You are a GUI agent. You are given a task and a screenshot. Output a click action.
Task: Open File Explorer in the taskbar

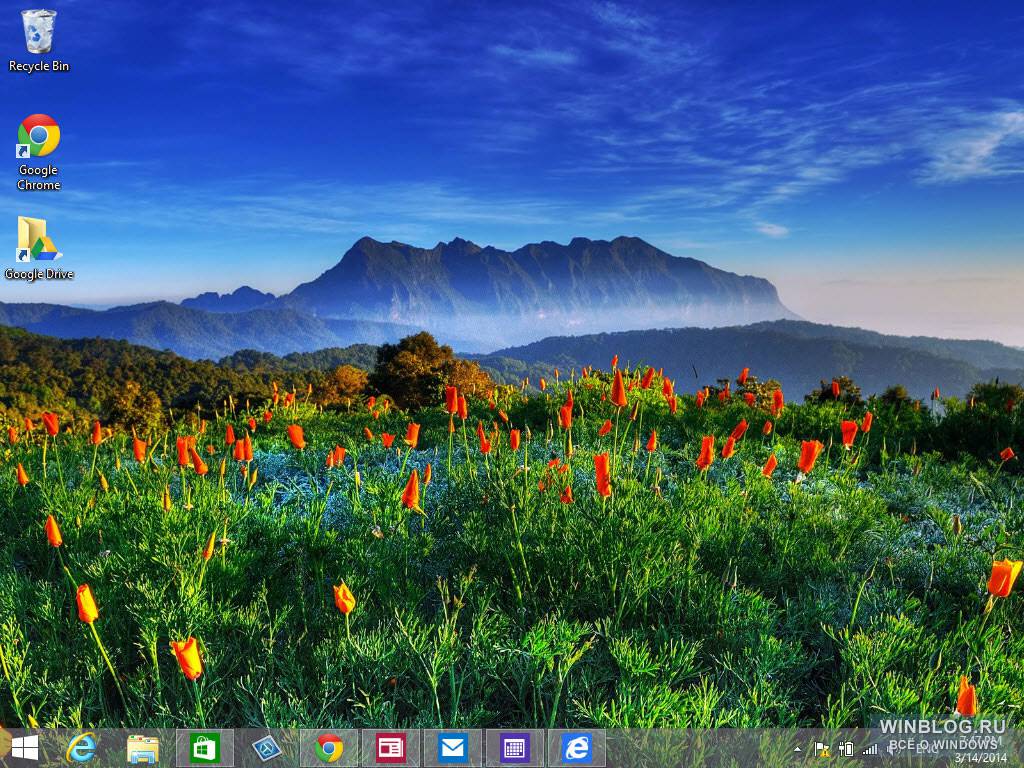(142, 748)
